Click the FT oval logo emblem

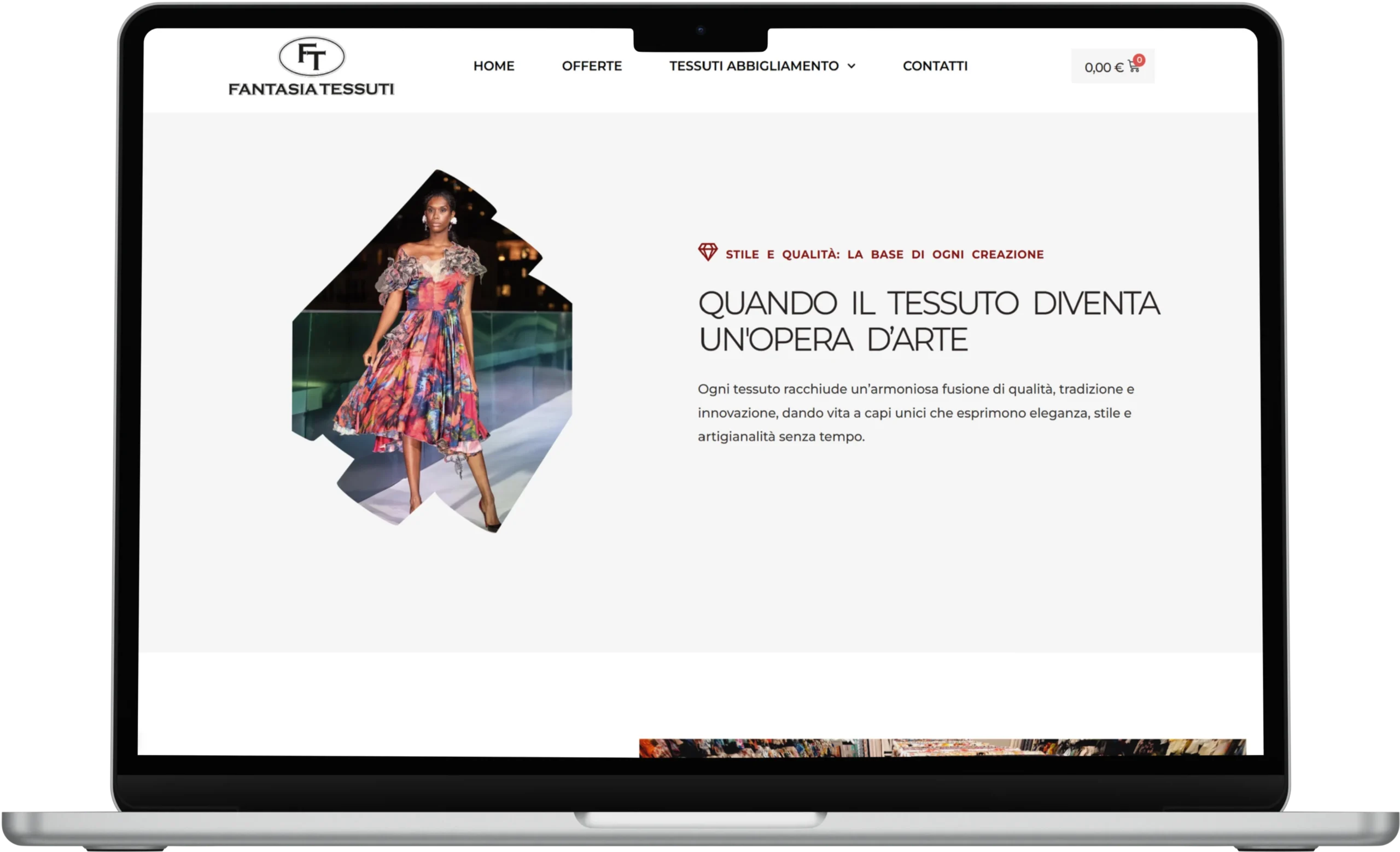pos(311,56)
